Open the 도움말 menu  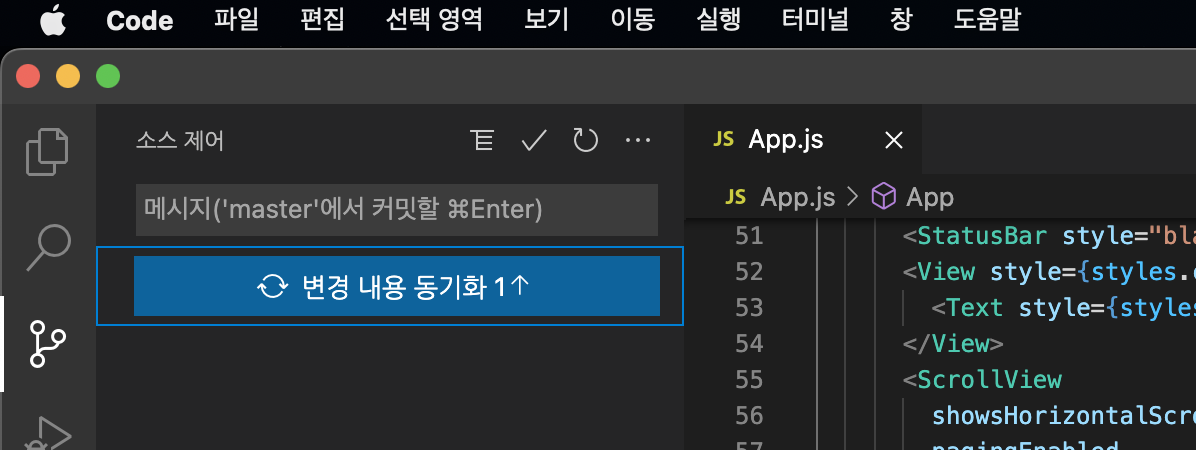987,21
